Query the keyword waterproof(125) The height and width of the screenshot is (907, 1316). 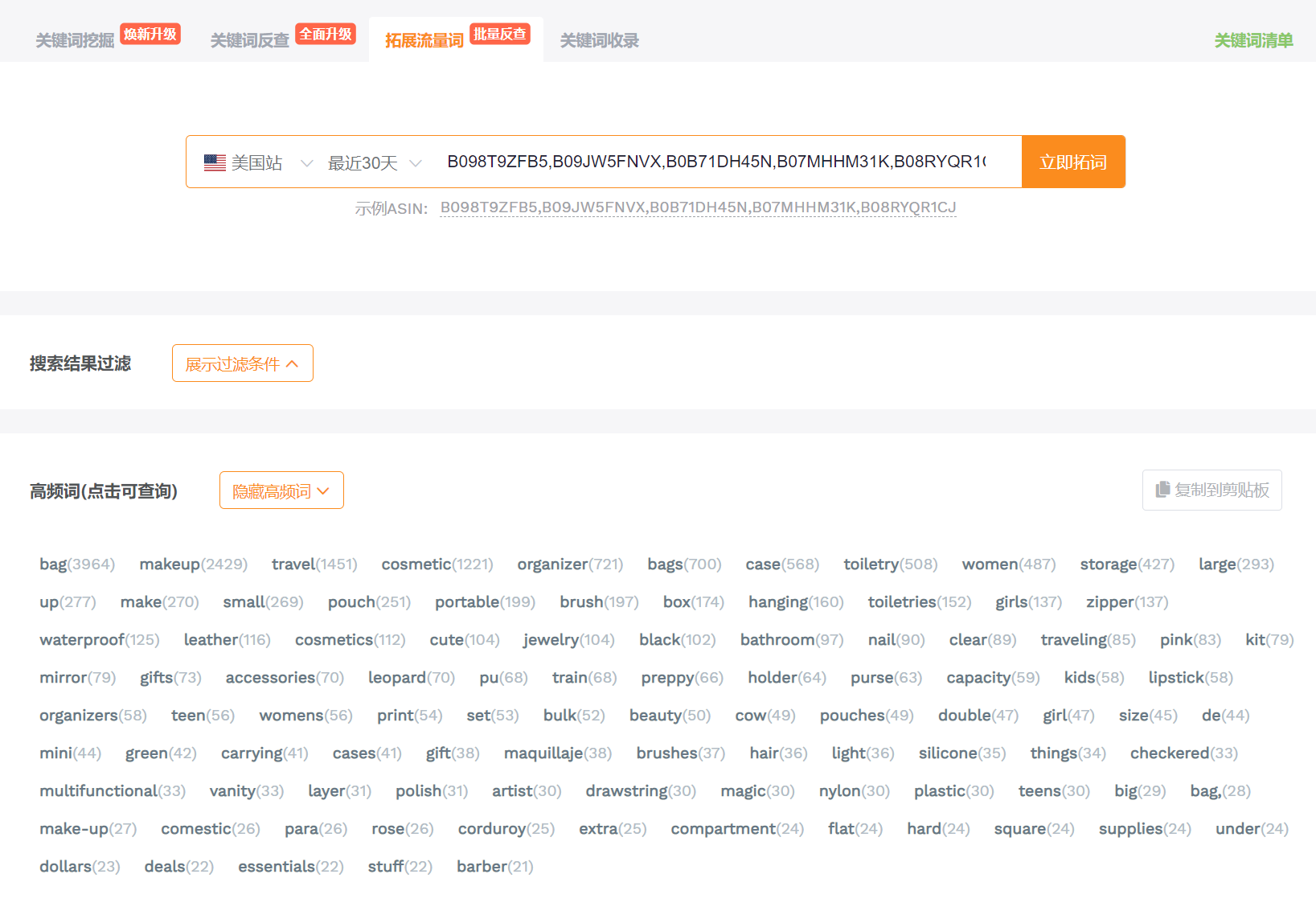(x=100, y=640)
